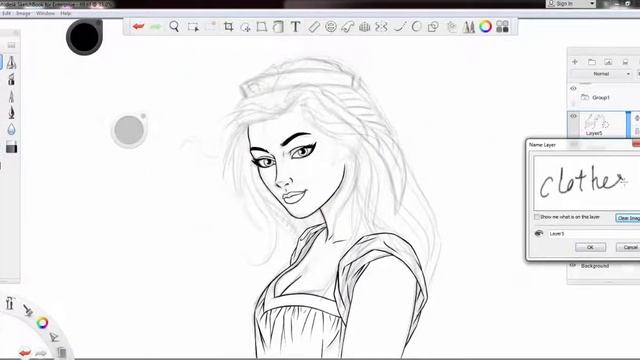This screenshot has width=640, height=360.
Task: Open the Color Editor wheel in toolbar
Action: click(485, 27)
